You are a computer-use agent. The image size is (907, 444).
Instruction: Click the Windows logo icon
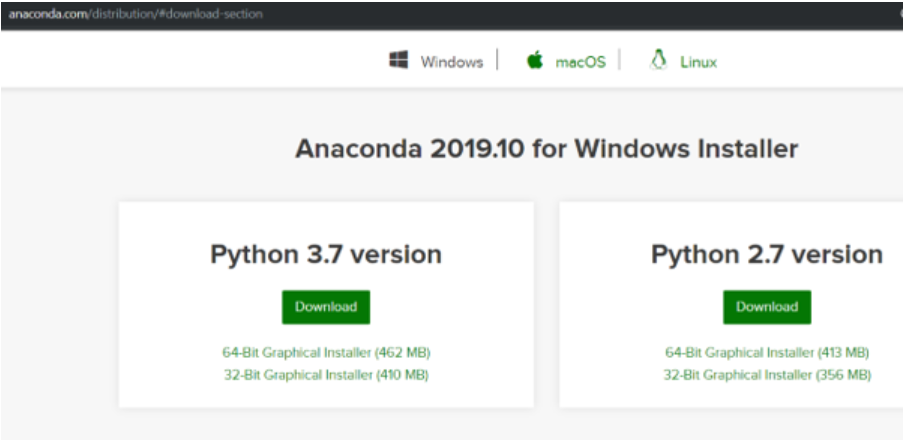pyautogui.click(x=399, y=60)
